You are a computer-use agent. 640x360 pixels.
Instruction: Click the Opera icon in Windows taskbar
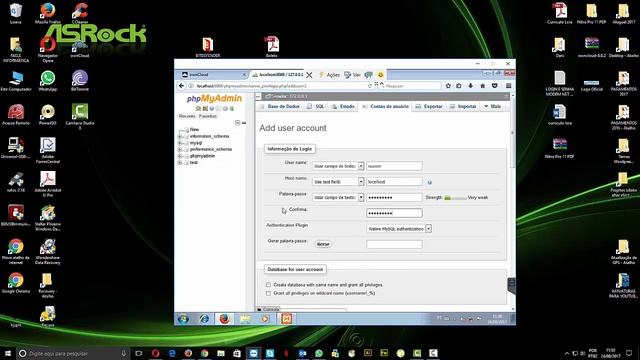click(x=156, y=353)
